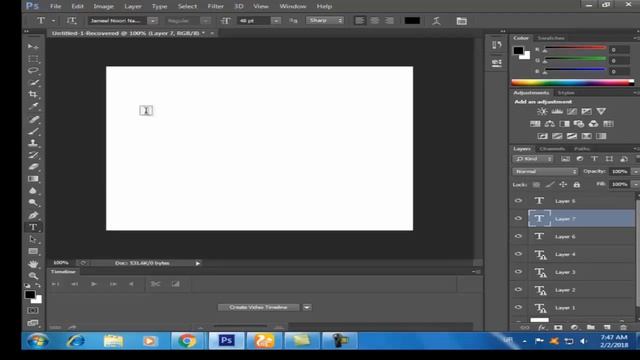
Task: Switch to the Swatches tab
Action: pos(551,38)
